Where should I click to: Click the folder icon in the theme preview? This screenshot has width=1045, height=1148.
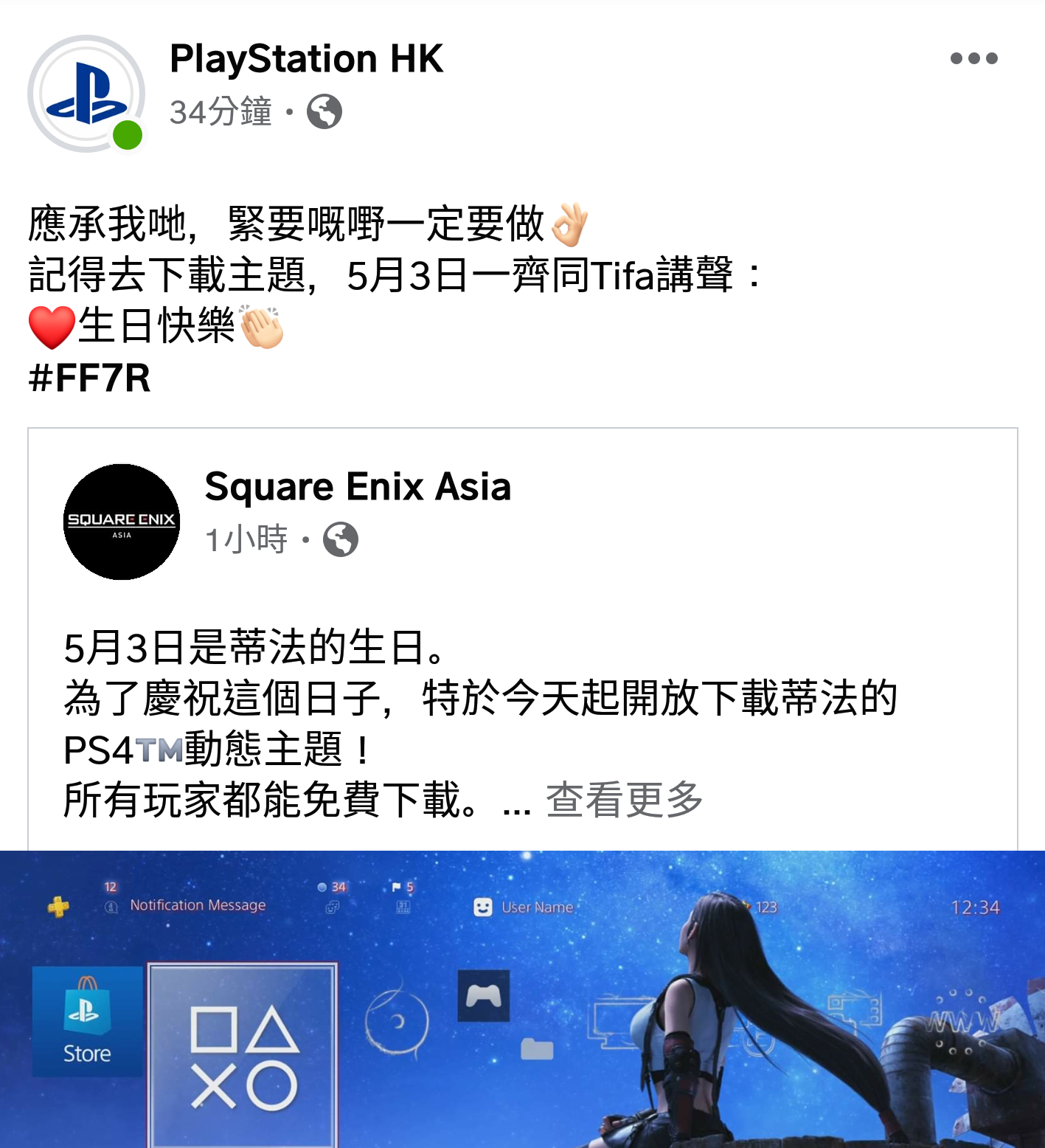pos(537,1048)
